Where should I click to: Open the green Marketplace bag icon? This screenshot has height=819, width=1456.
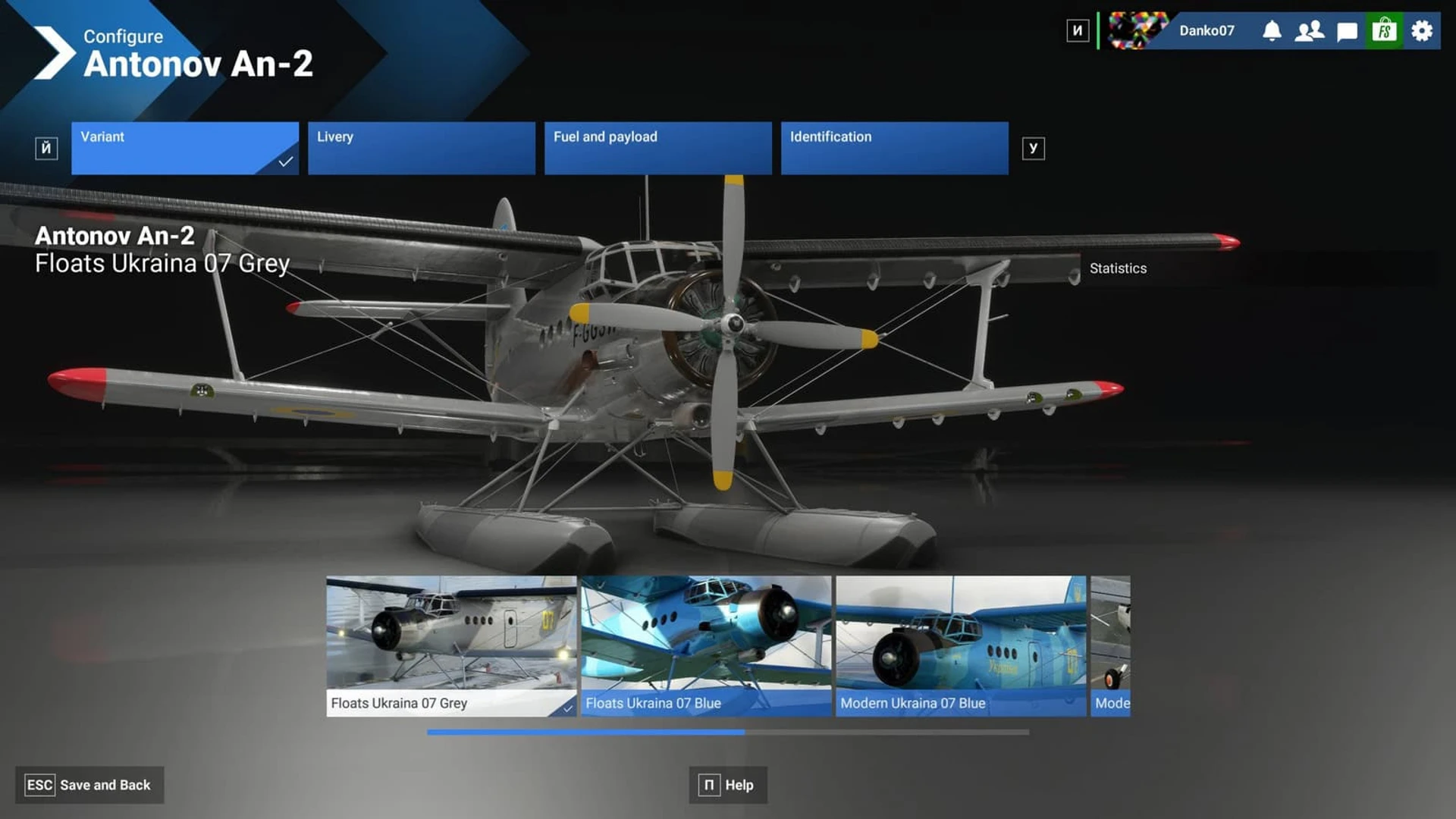[1384, 31]
